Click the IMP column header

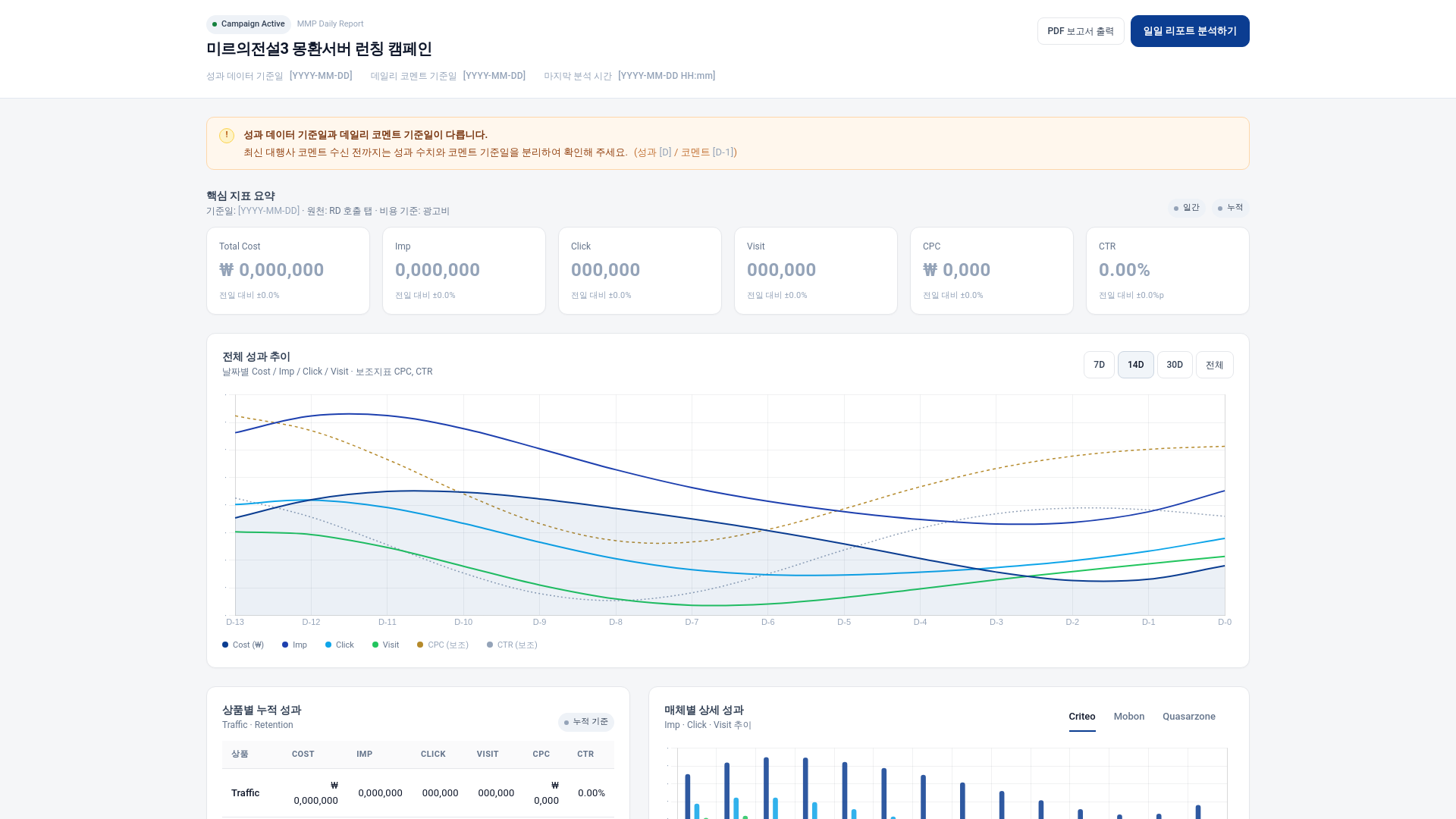point(365,755)
